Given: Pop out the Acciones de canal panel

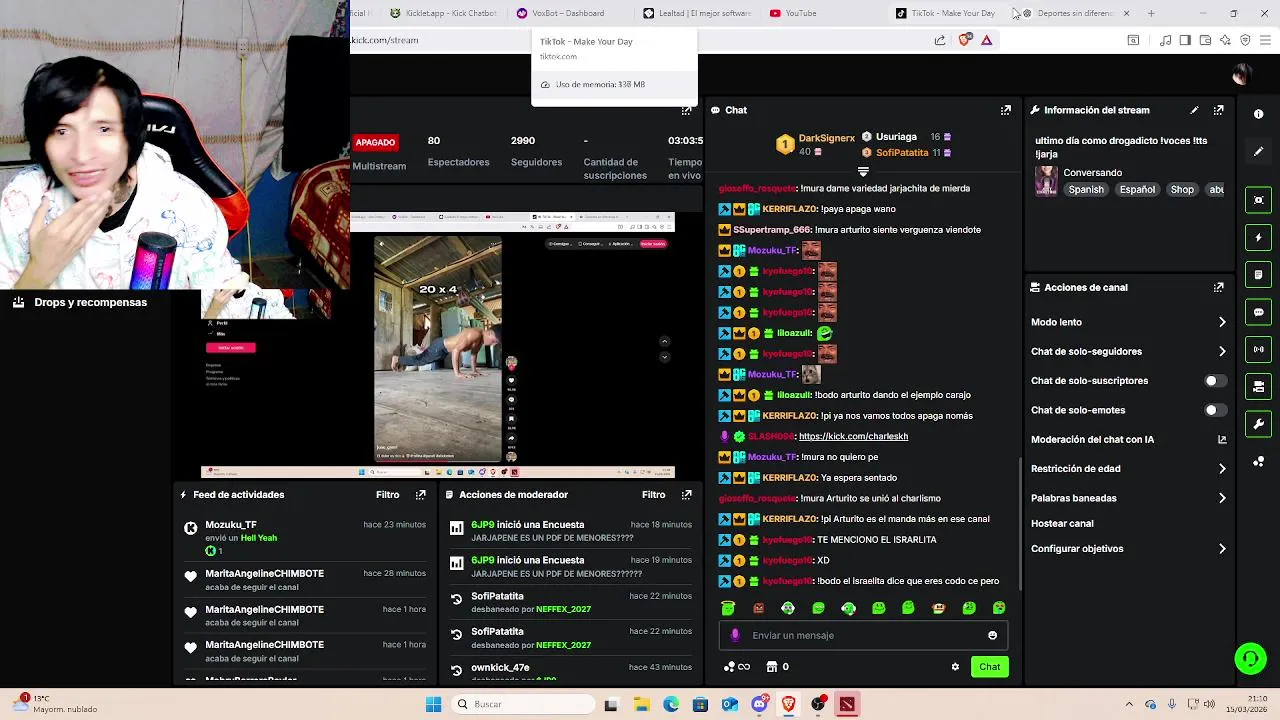Looking at the screenshot, I should click(1219, 287).
